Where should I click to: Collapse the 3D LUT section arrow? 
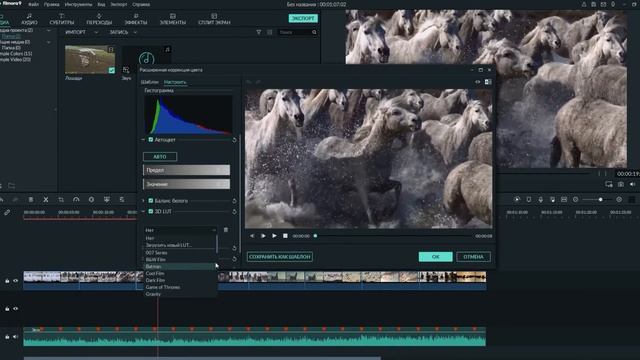(143, 211)
